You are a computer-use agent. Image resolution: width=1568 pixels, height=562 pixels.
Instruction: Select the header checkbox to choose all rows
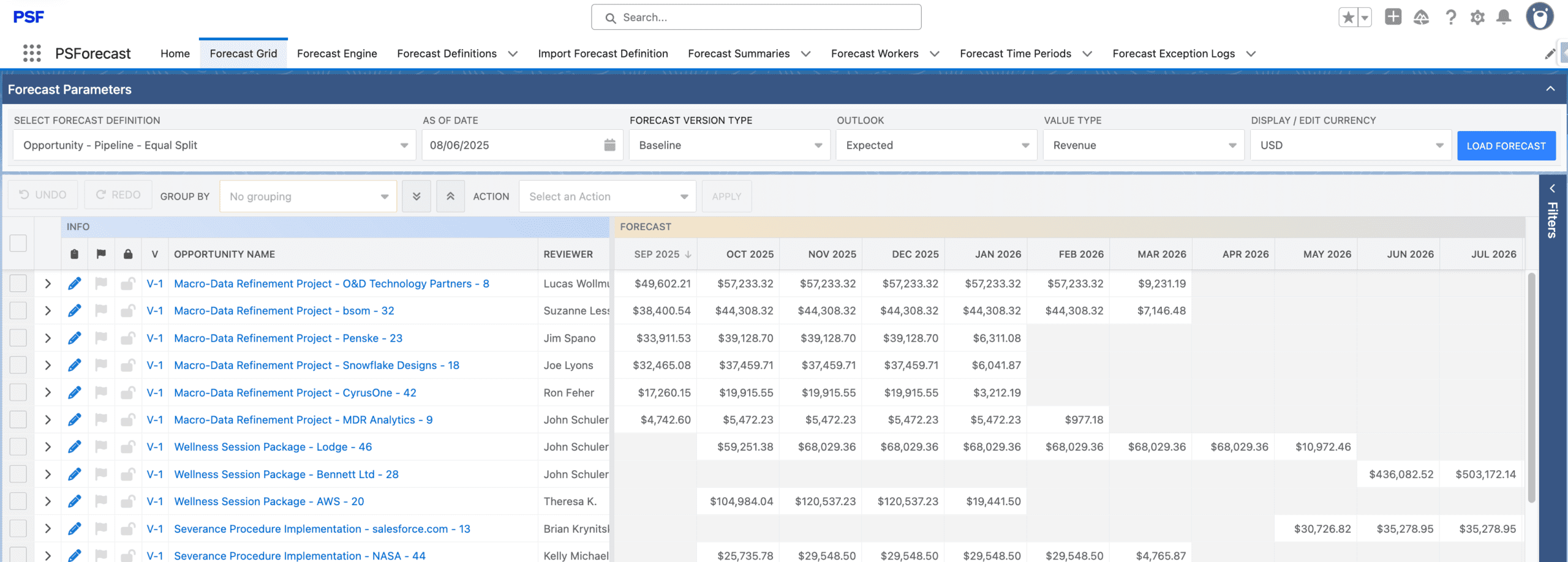pos(18,243)
